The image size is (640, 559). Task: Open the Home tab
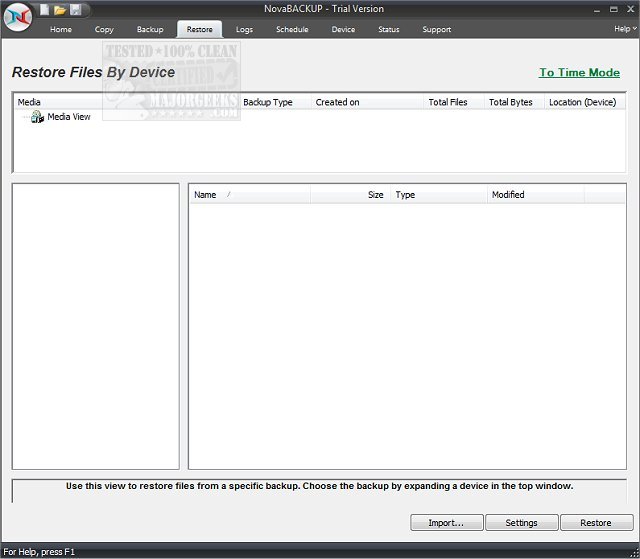61,29
